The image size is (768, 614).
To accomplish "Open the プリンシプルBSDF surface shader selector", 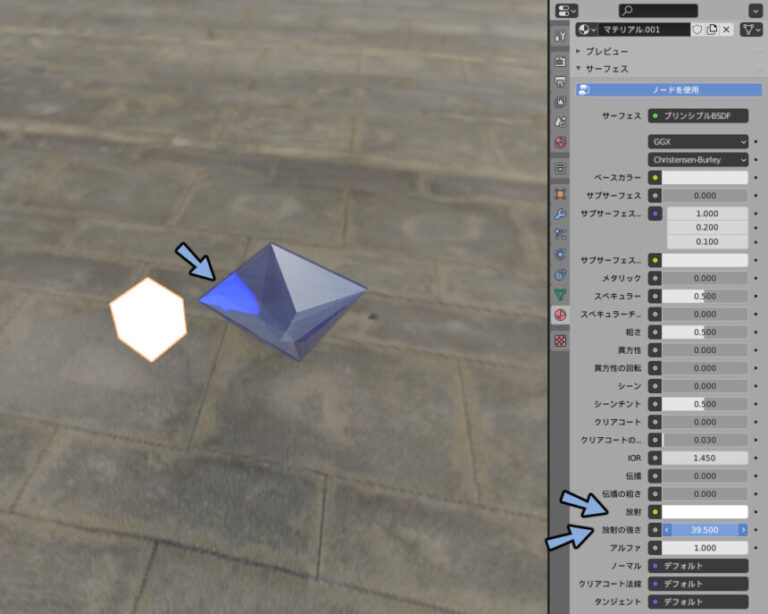I will coord(698,116).
